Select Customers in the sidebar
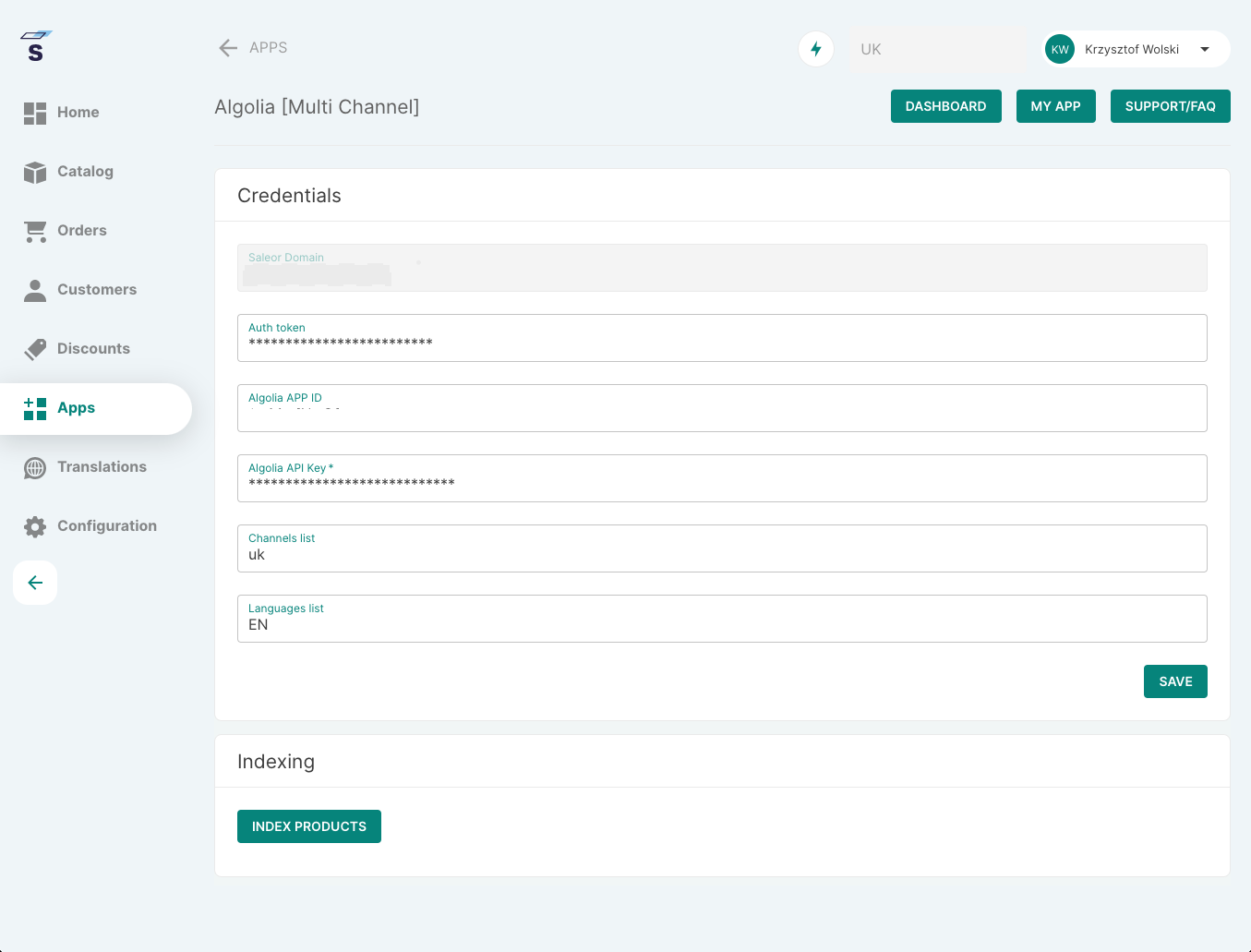Viewport: 1251px width, 952px height. [97, 290]
